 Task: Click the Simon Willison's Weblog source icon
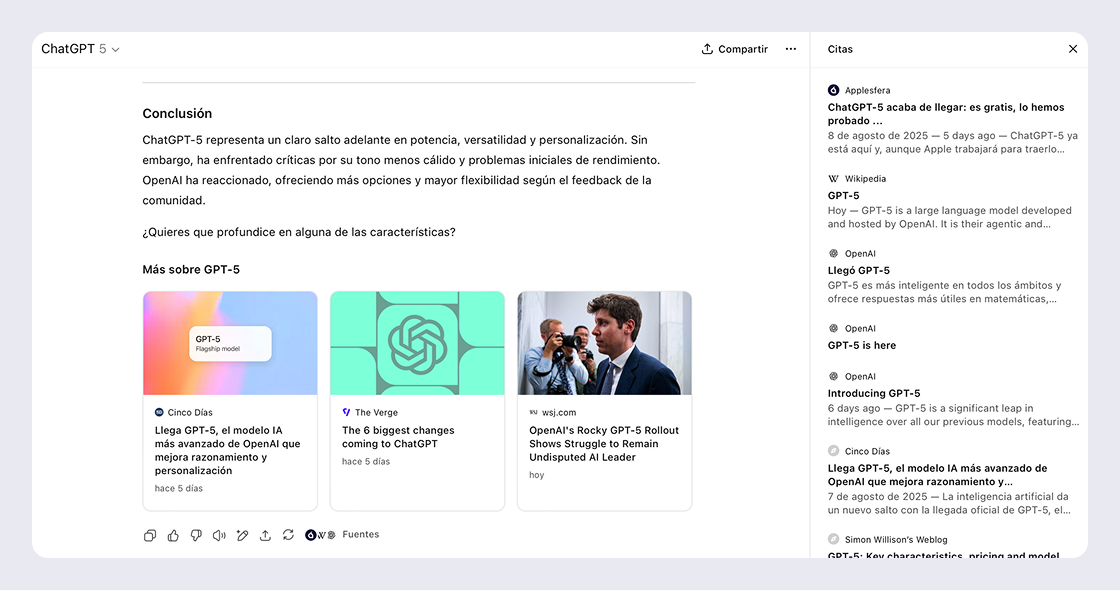(x=834, y=540)
